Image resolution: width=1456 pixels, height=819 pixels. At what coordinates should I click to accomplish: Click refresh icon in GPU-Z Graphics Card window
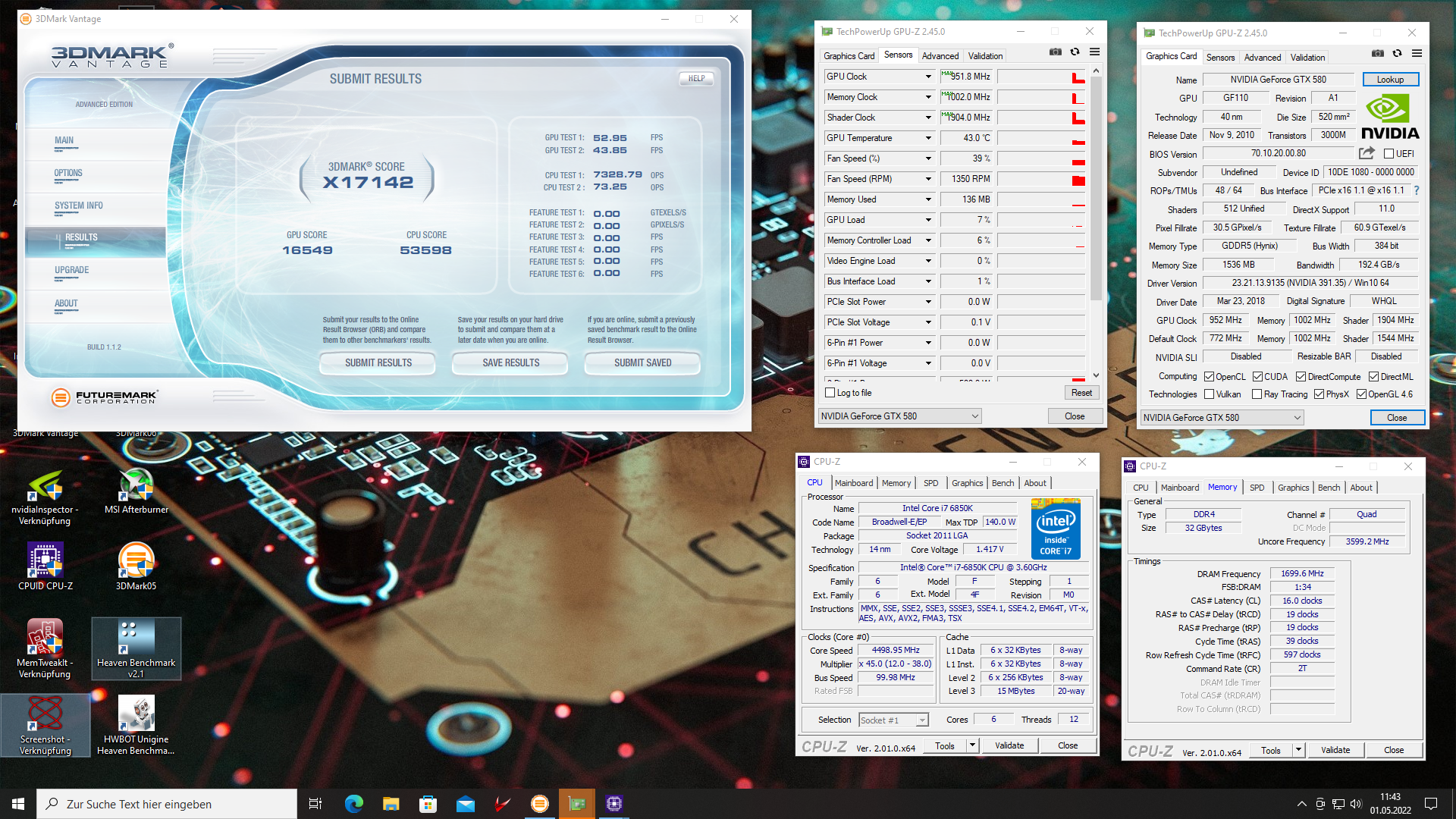(x=1397, y=53)
